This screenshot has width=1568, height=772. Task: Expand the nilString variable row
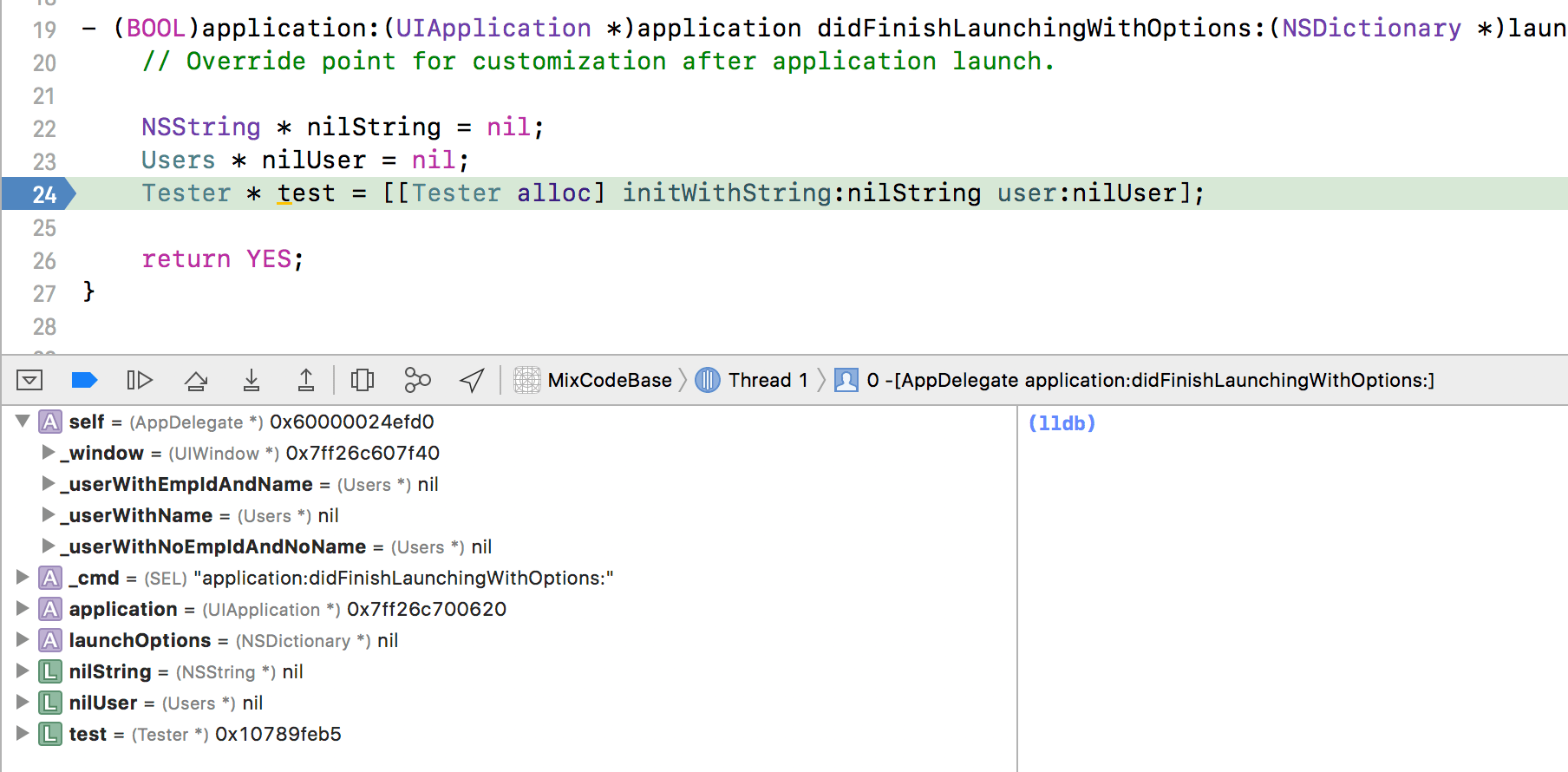pyautogui.click(x=23, y=671)
